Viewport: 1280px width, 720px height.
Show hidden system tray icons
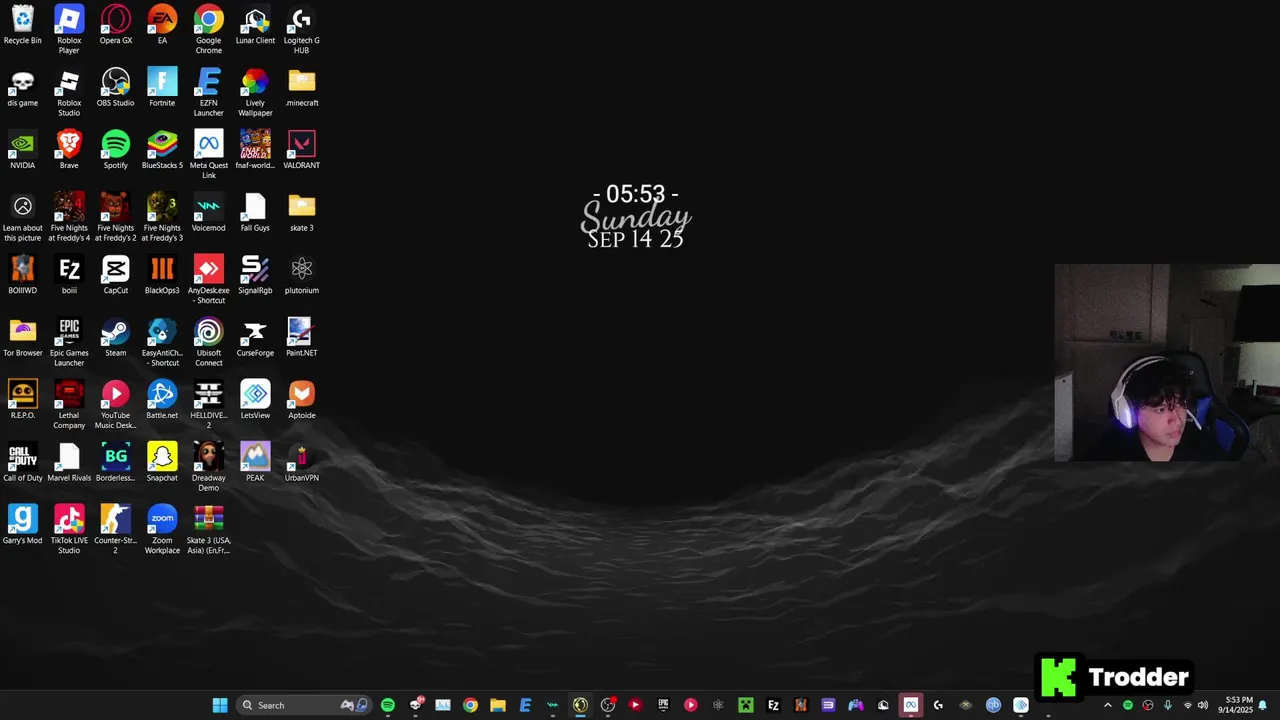point(1107,705)
